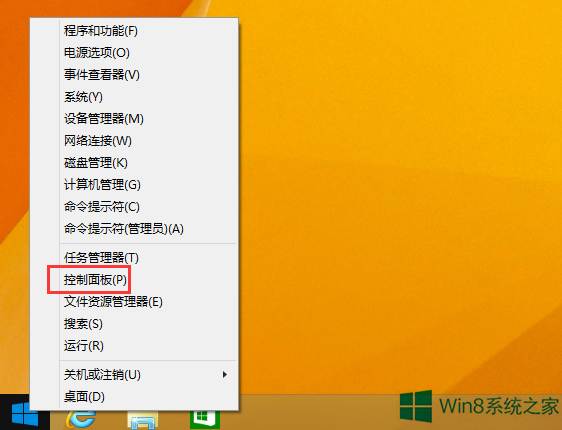
Task: Open 电源选项(O) from menu
Action: pos(148,53)
